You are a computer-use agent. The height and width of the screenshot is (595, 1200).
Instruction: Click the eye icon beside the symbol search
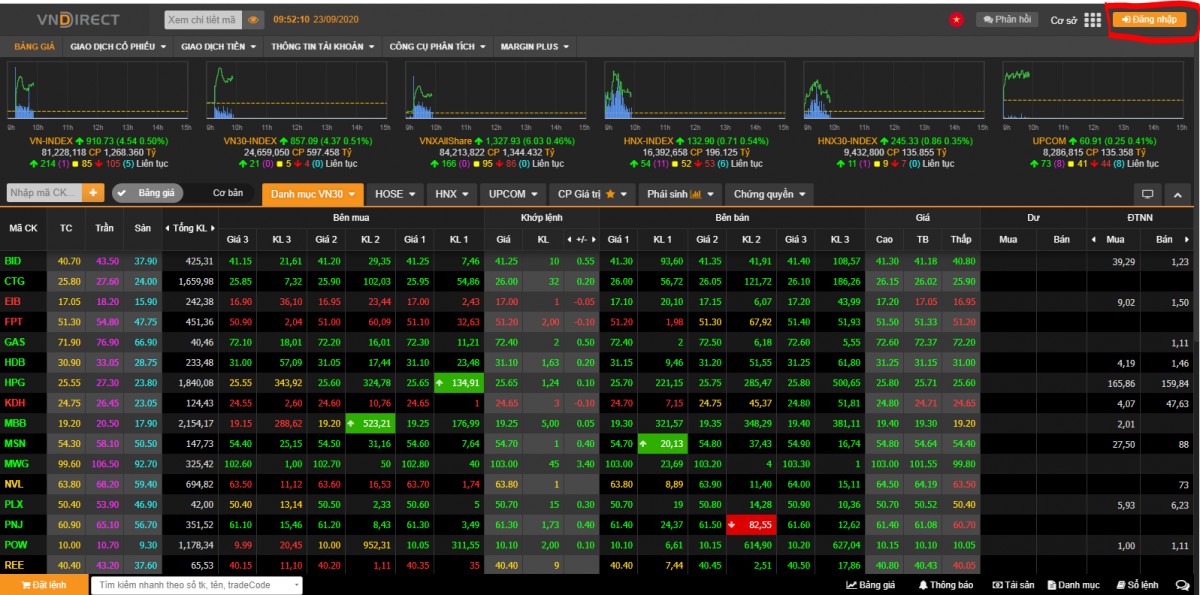[x=253, y=19]
